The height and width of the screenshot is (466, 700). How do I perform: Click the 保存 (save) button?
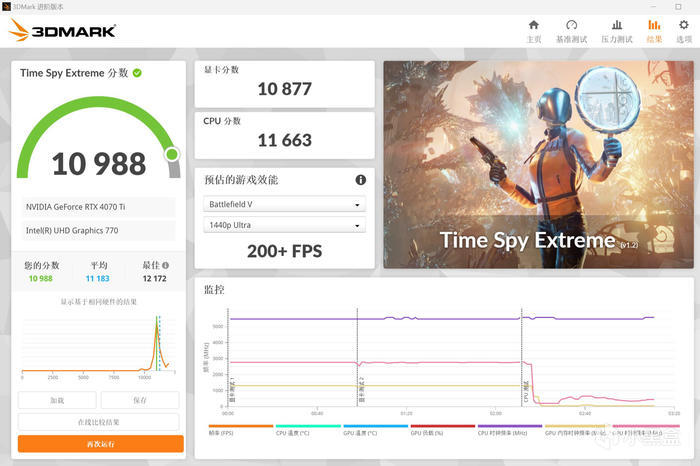point(140,400)
